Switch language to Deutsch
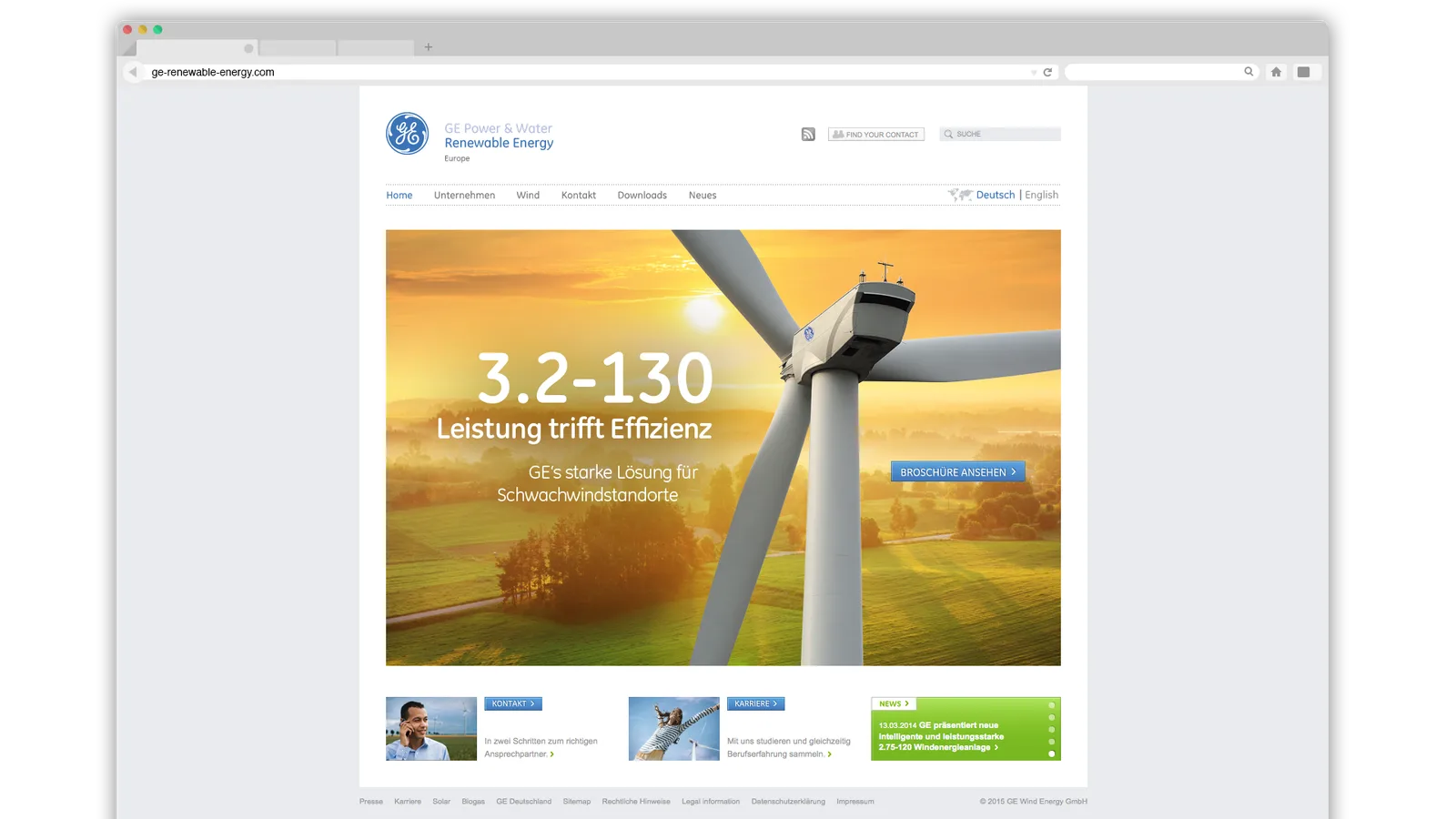Image resolution: width=1456 pixels, height=819 pixels. point(996,195)
